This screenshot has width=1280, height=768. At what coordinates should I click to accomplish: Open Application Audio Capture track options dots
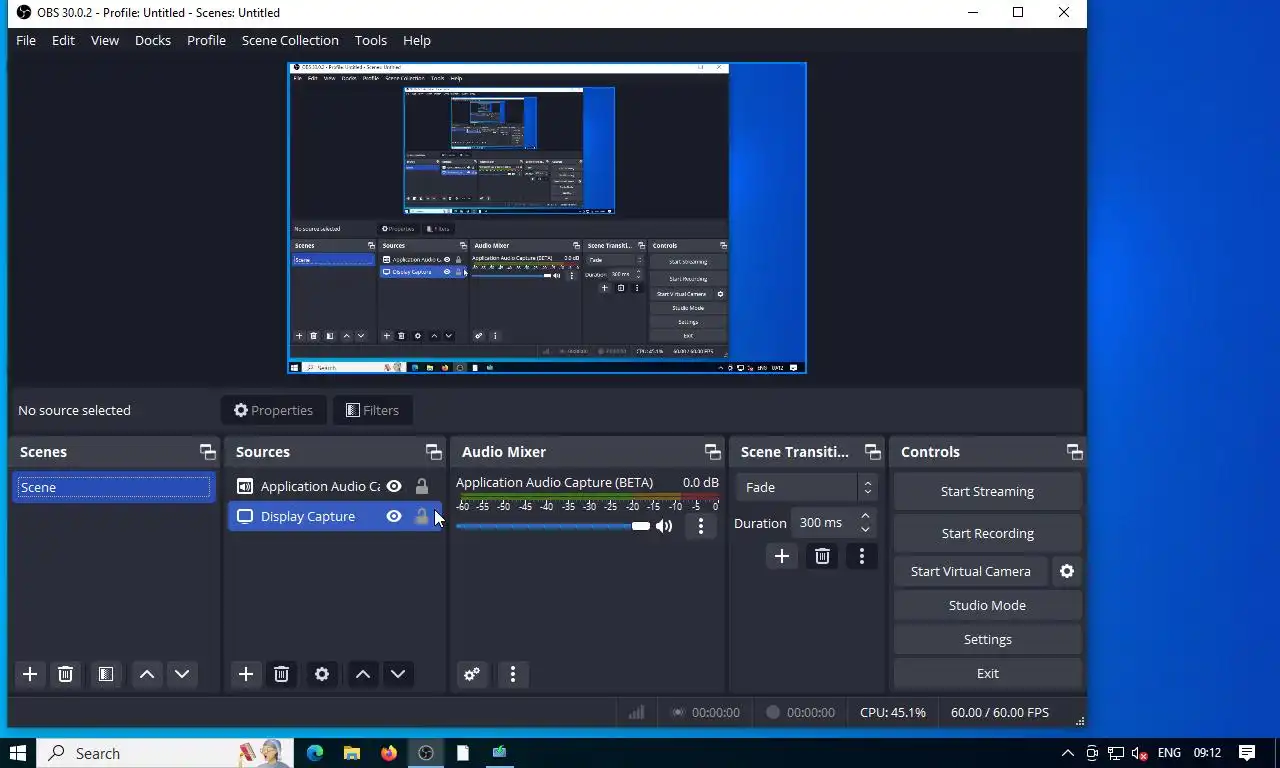(x=701, y=526)
